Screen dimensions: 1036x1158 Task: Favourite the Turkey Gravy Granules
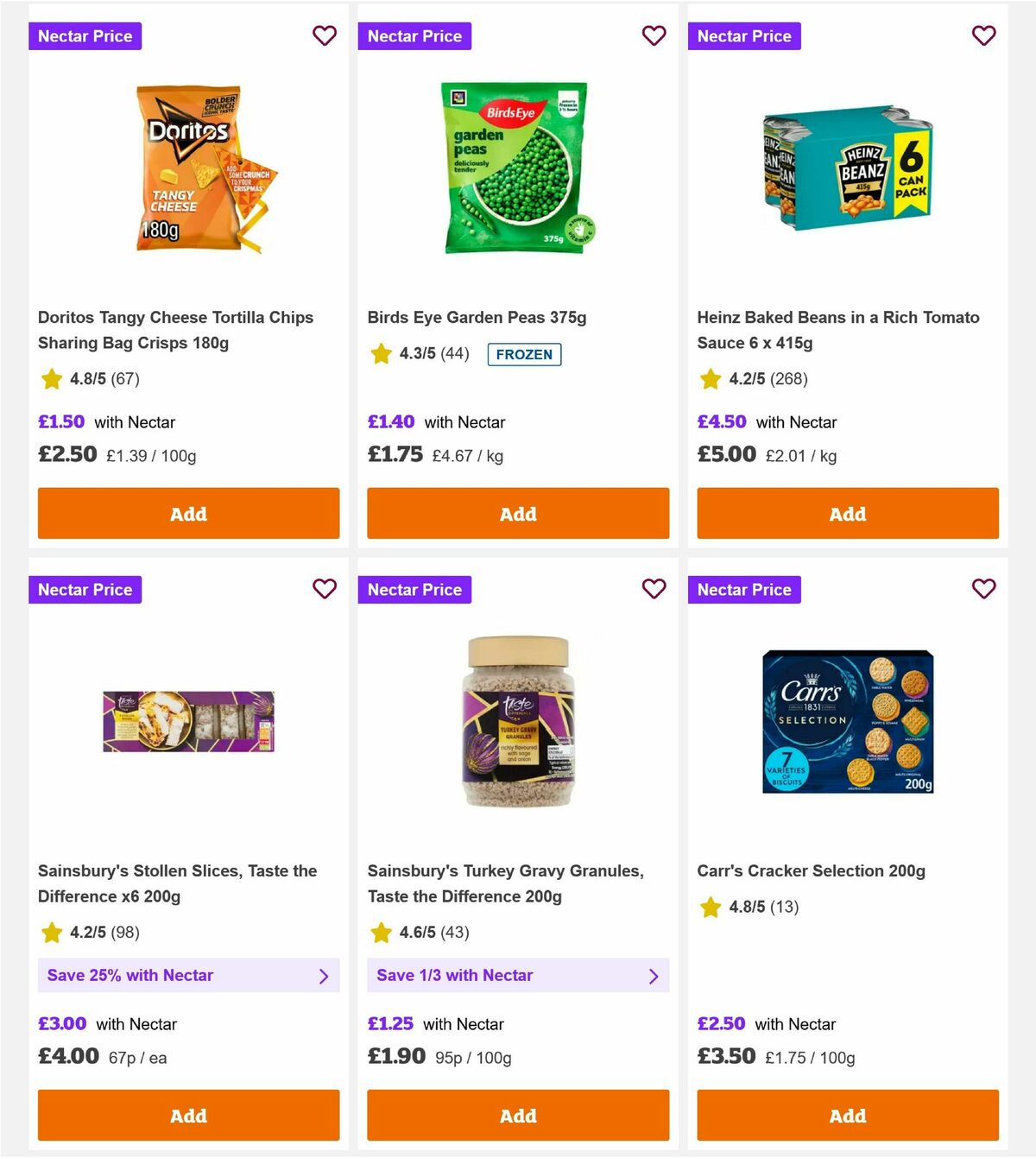pyautogui.click(x=654, y=589)
